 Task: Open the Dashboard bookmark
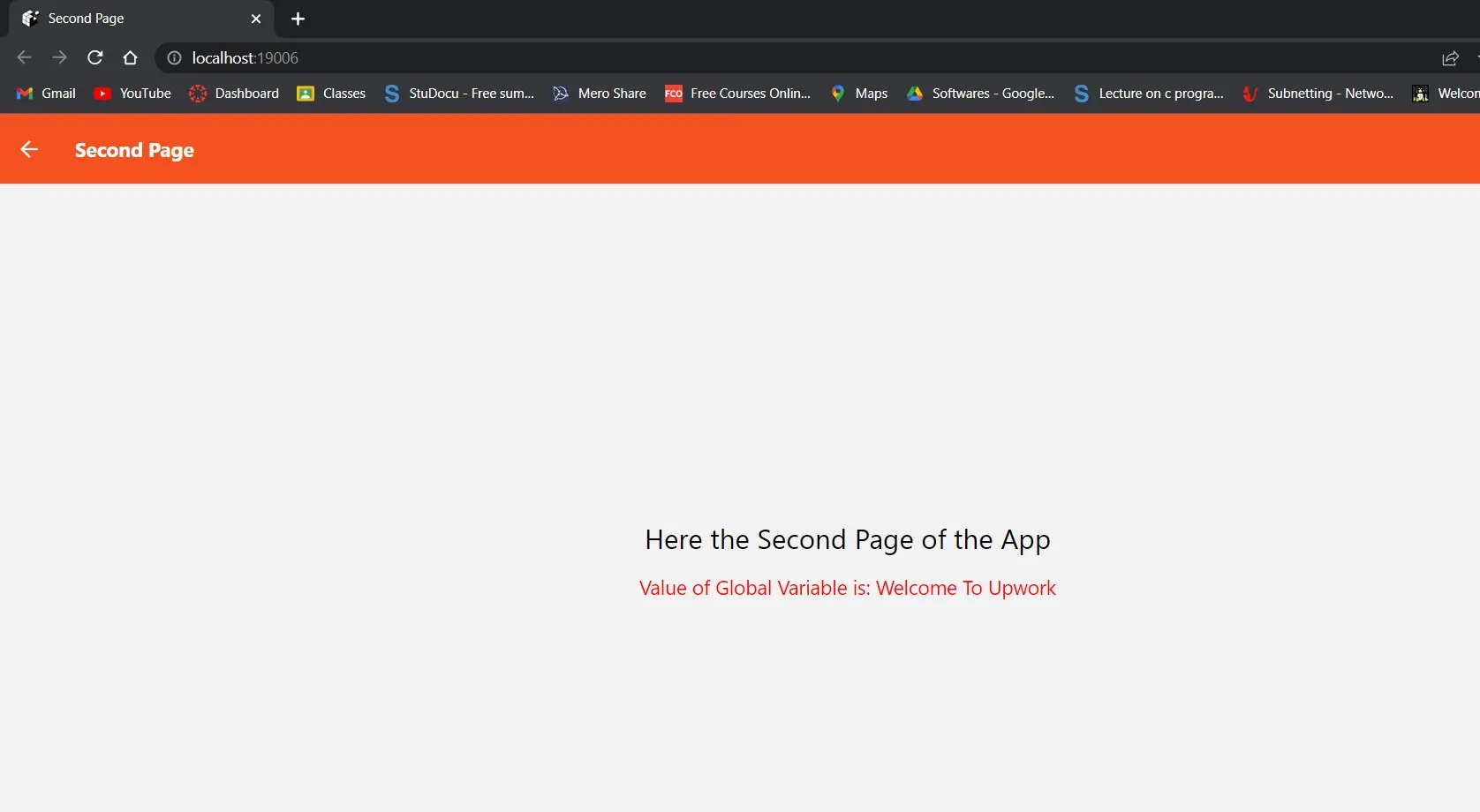tap(234, 93)
